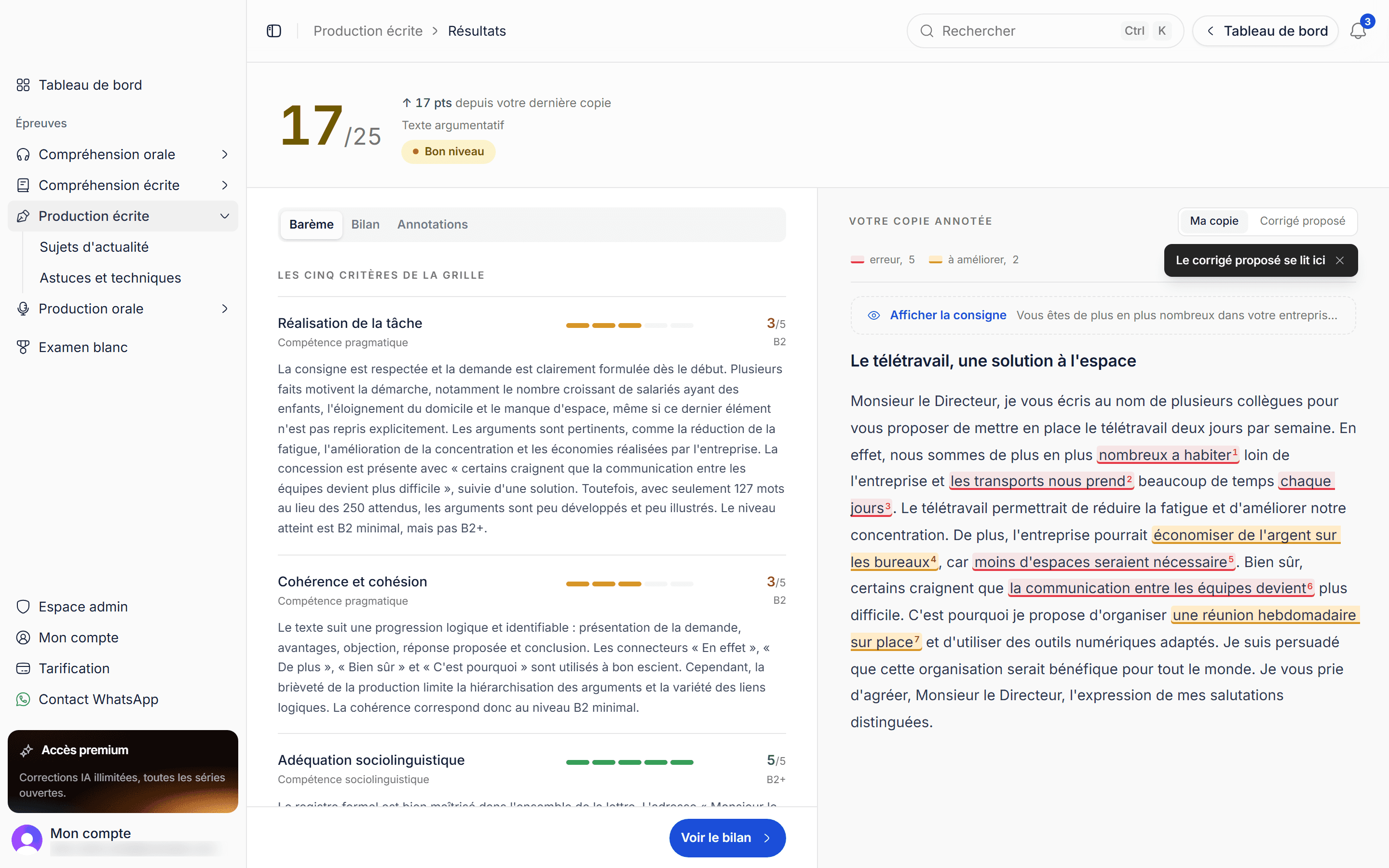1389x868 pixels.
Task: Open the notifications bell
Action: click(1358, 31)
